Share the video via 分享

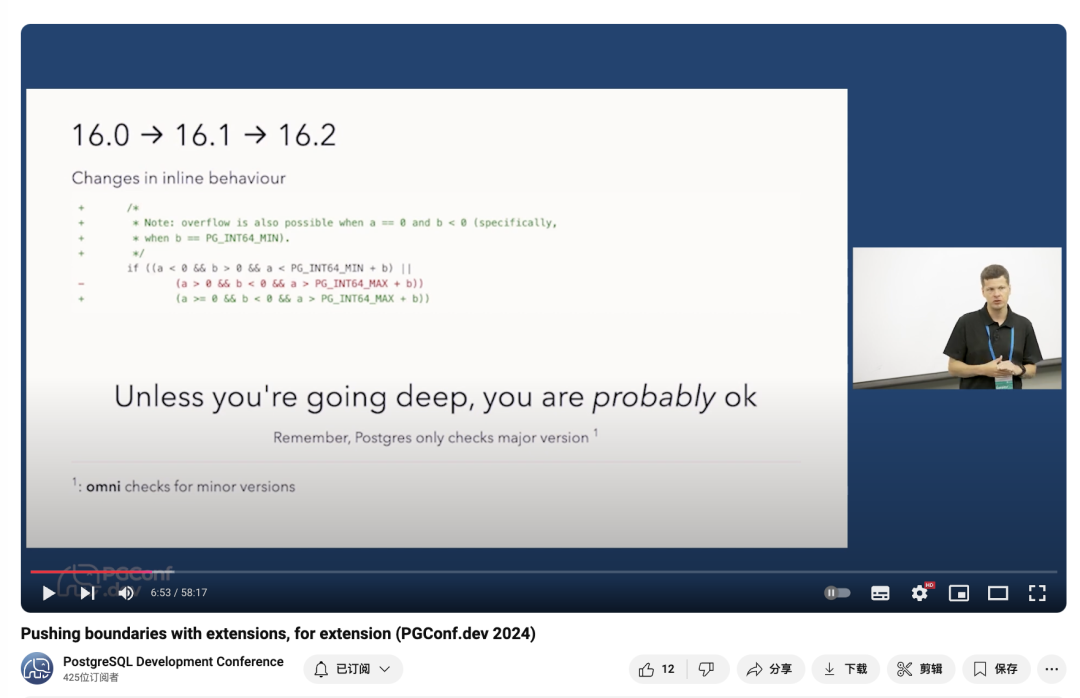(770, 669)
